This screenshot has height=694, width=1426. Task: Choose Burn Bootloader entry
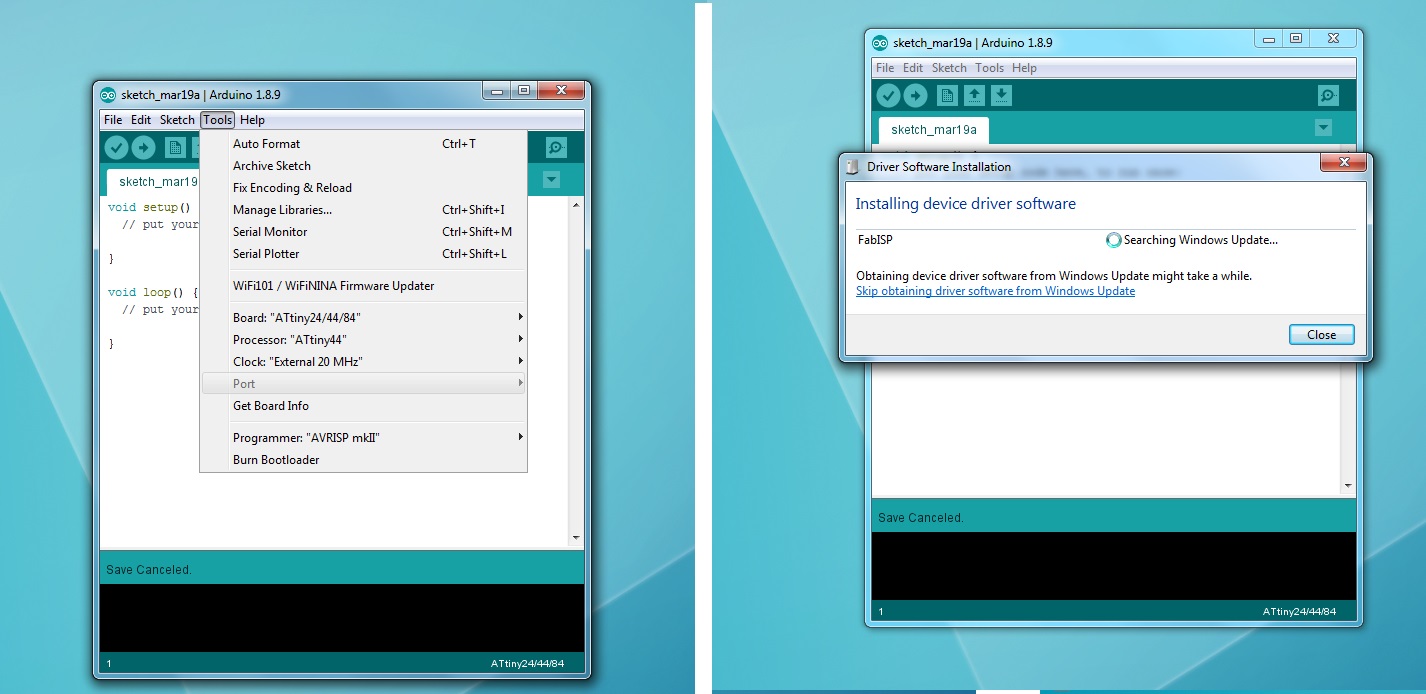click(x=364, y=460)
